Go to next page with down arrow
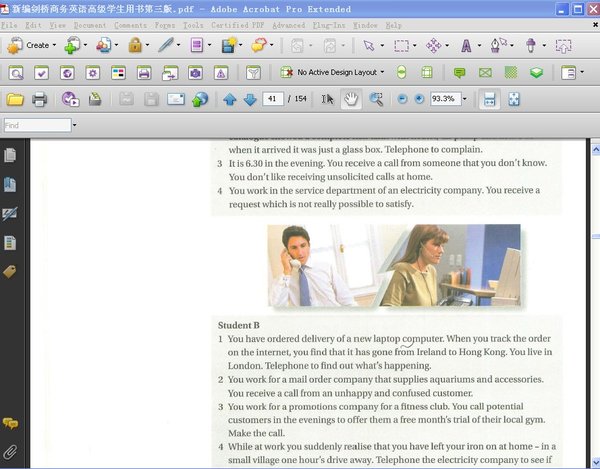 coord(250,99)
